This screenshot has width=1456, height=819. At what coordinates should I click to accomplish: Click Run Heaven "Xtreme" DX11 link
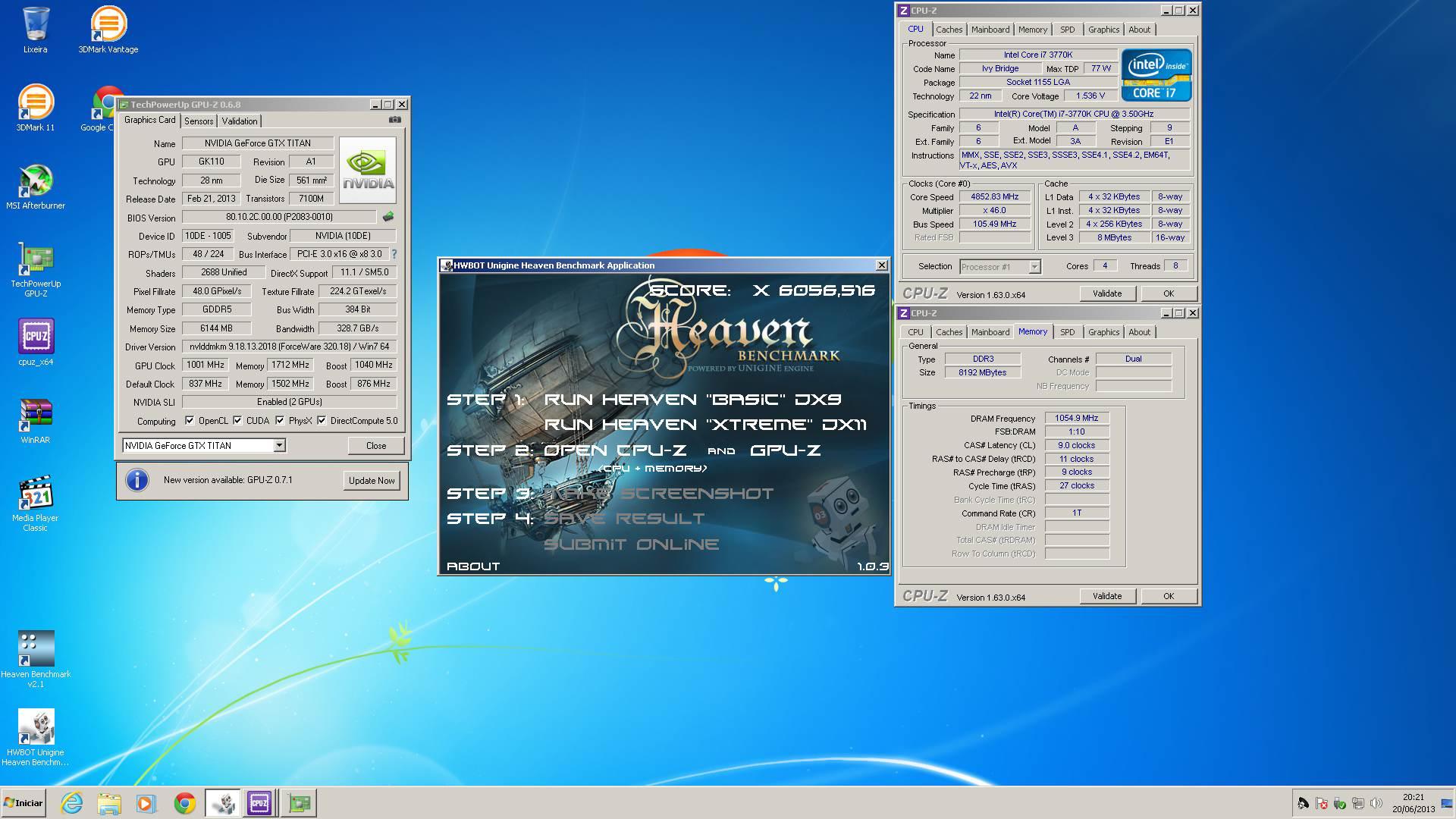click(705, 425)
